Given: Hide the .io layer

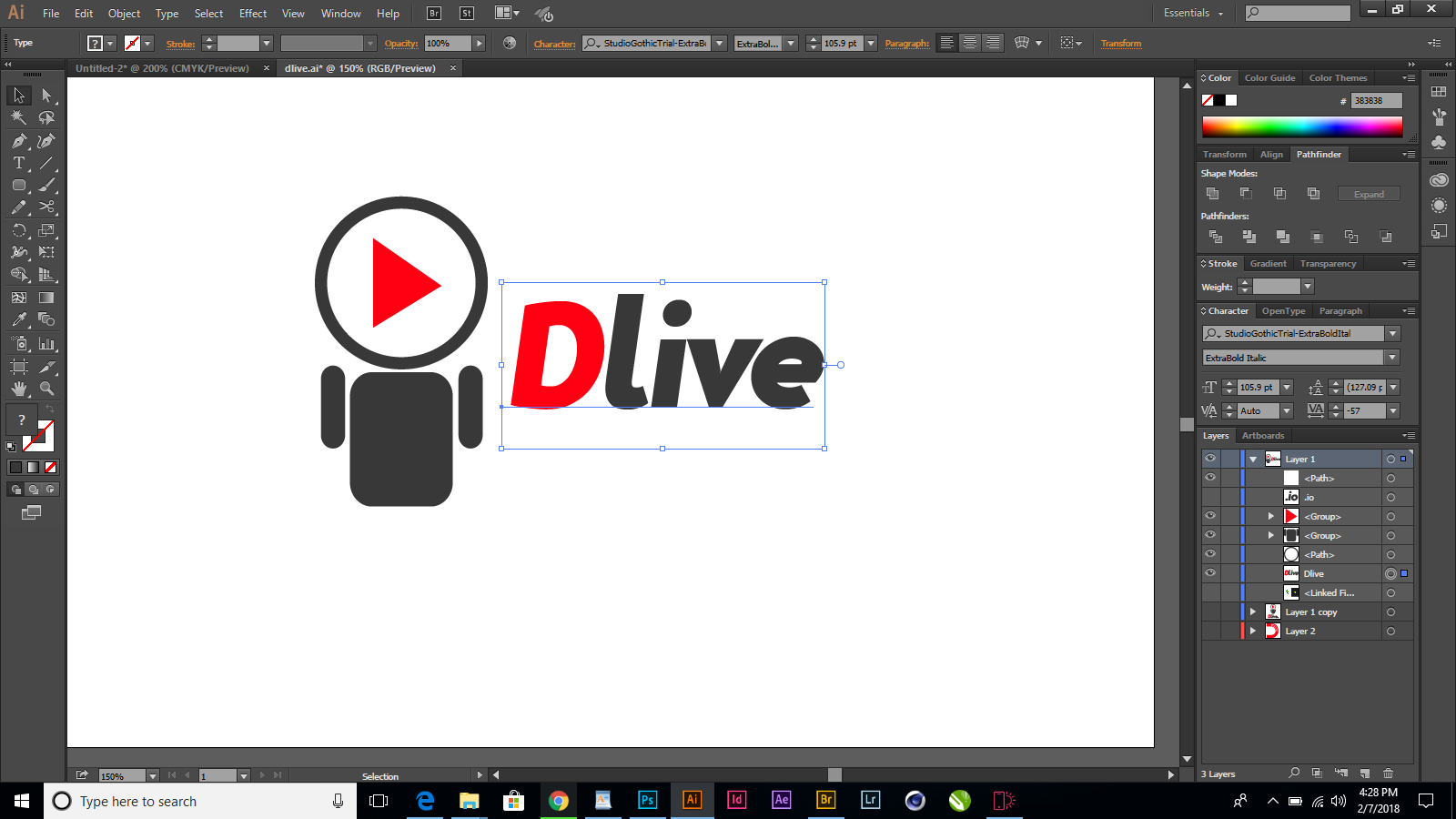Looking at the screenshot, I should tap(1210, 497).
